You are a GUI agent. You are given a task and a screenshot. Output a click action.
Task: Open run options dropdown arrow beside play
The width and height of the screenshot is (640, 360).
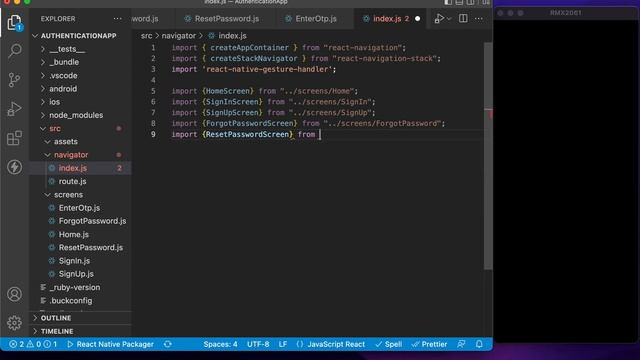[x=449, y=19]
